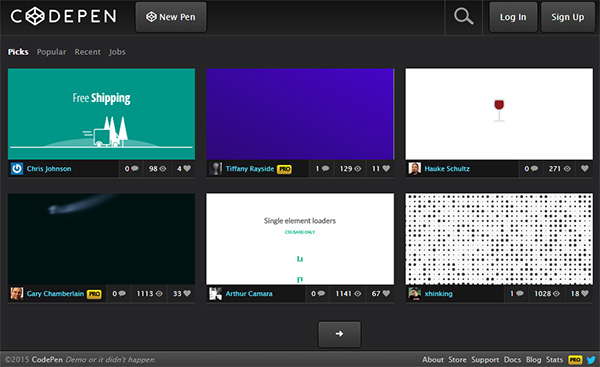Select the Picks tab
Viewport: 600px width, 367px height.
pyautogui.click(x=18, y=52)
